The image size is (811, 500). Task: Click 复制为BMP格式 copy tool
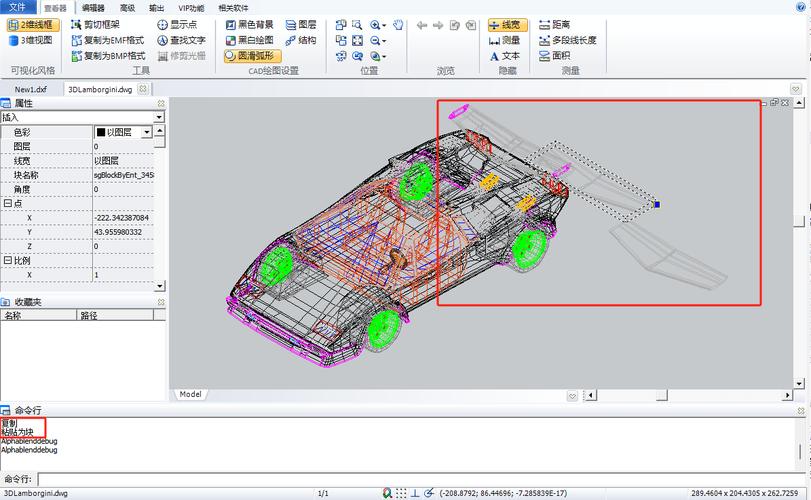click(108, 56)
